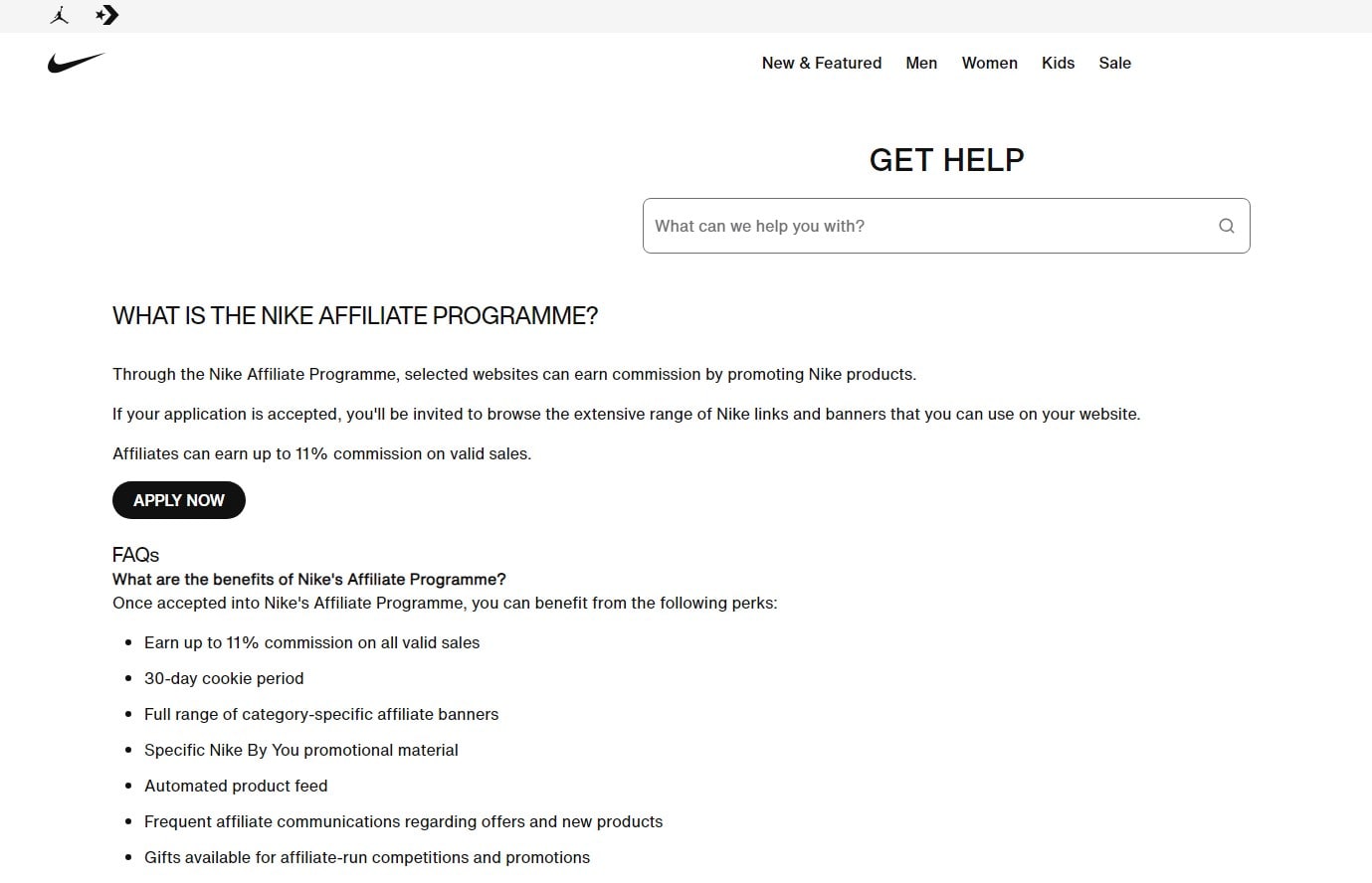Click the 'Automated product feed' bullet item
Image resolution: width=1372 pixels, height=883 pixels.
pyautogui.click(x=236, y=786)
